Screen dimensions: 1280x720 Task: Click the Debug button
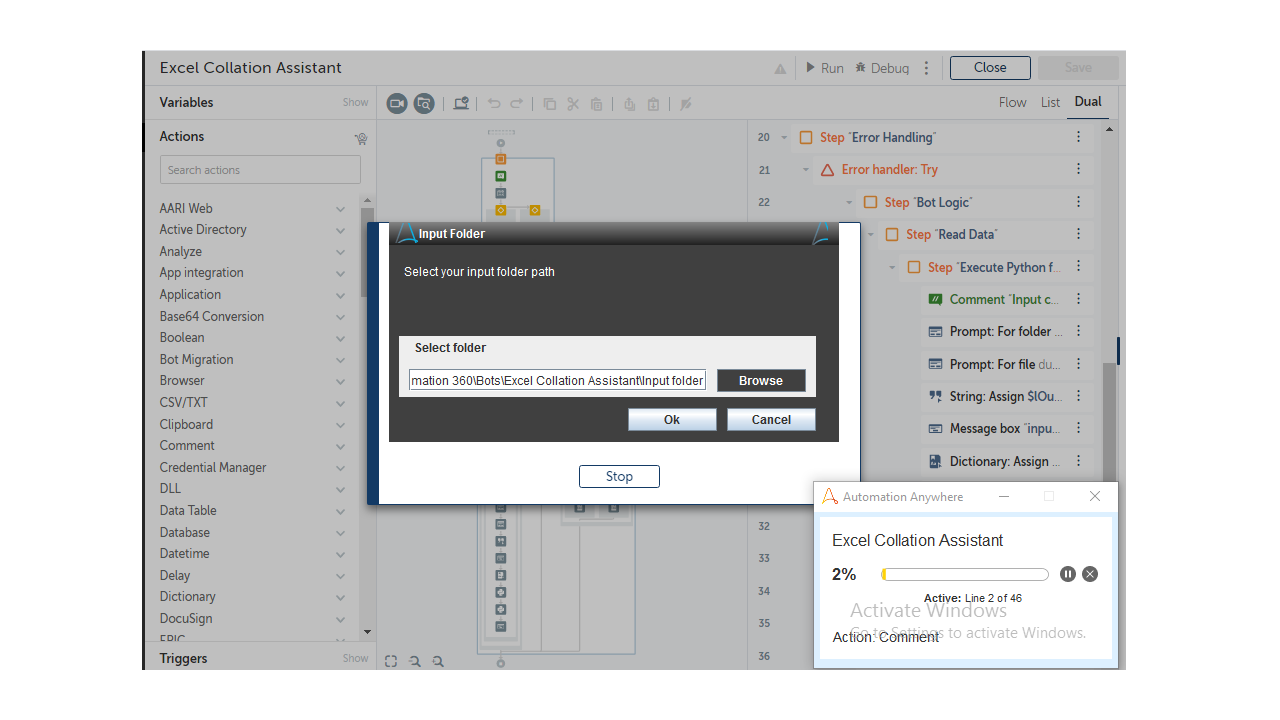tap(882, 68)
